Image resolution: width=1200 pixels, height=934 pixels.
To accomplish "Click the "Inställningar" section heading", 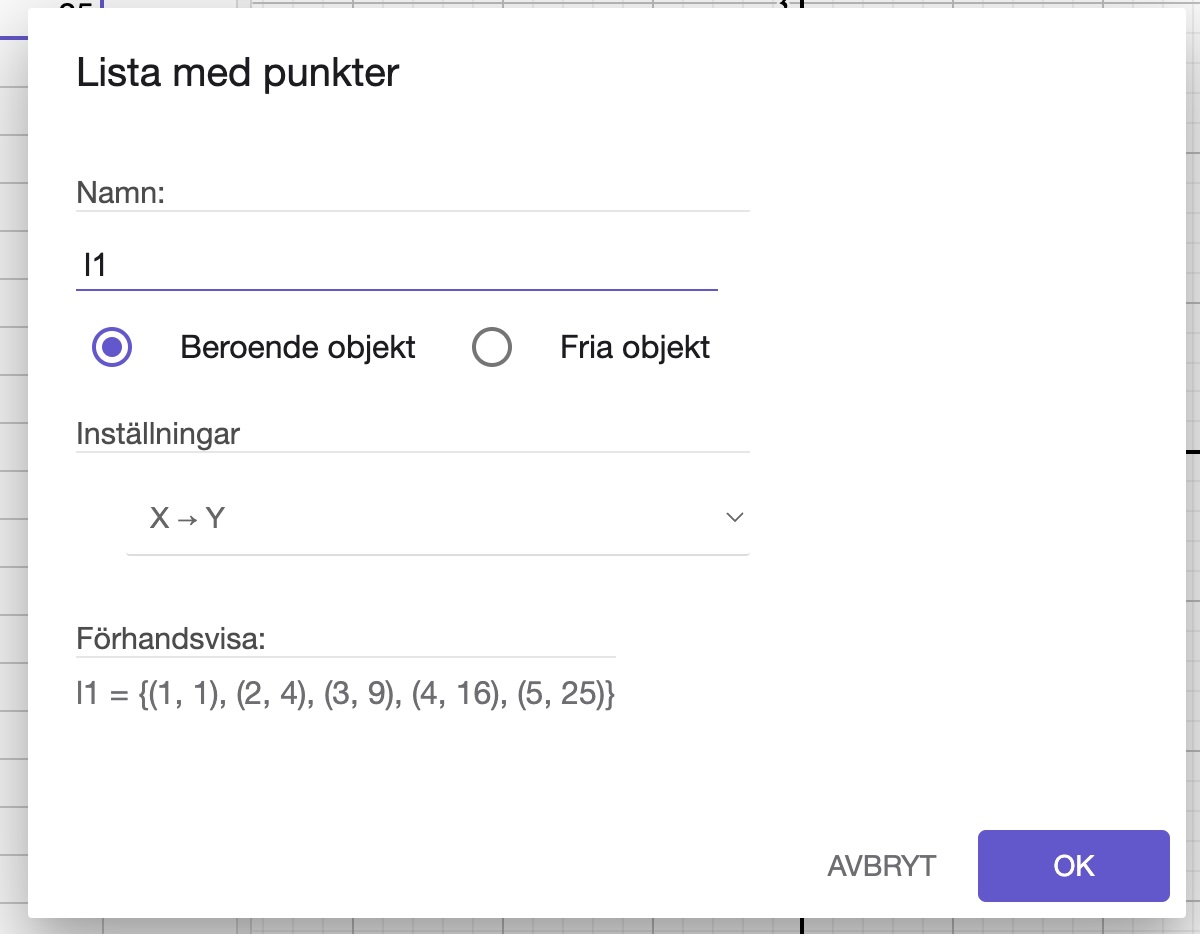I will tap(157, 433).
